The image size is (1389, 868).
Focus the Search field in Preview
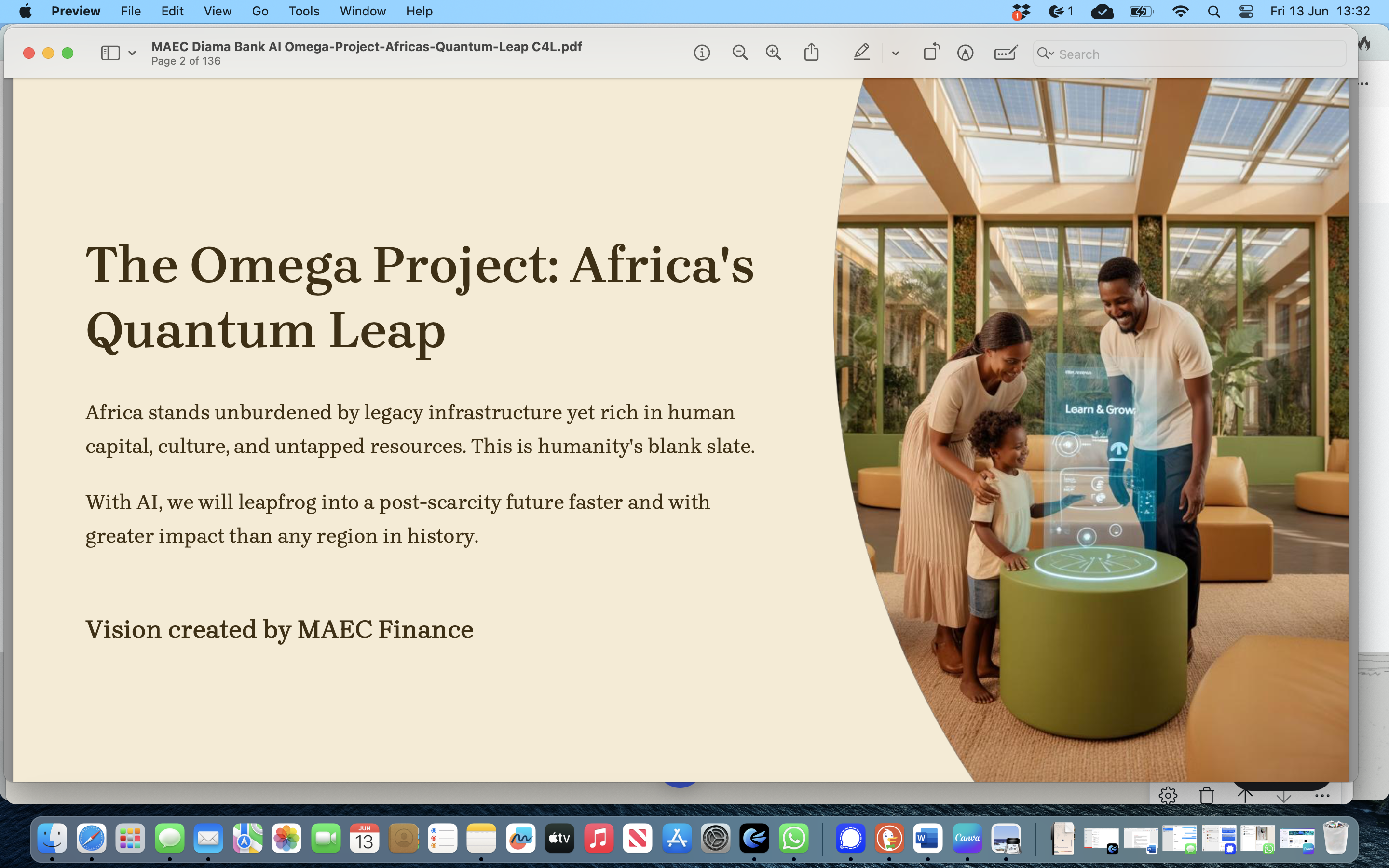(x=1189, y=54)
